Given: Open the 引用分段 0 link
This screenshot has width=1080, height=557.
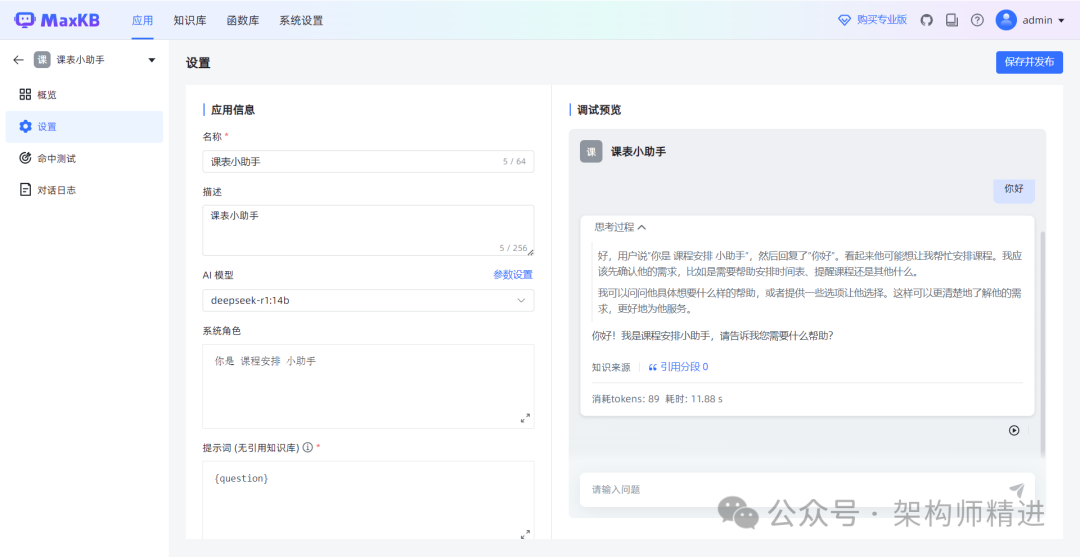Looking at the screenshot, I should click(x=684, y=367).
